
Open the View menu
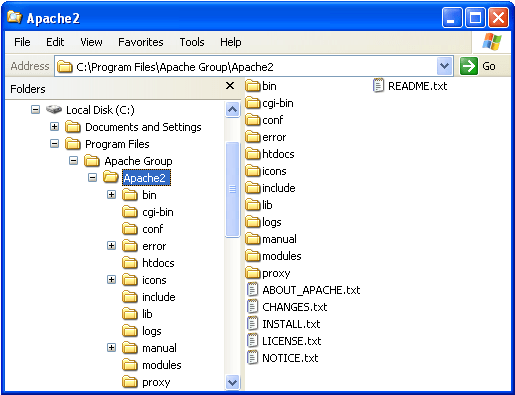(91, 42)
